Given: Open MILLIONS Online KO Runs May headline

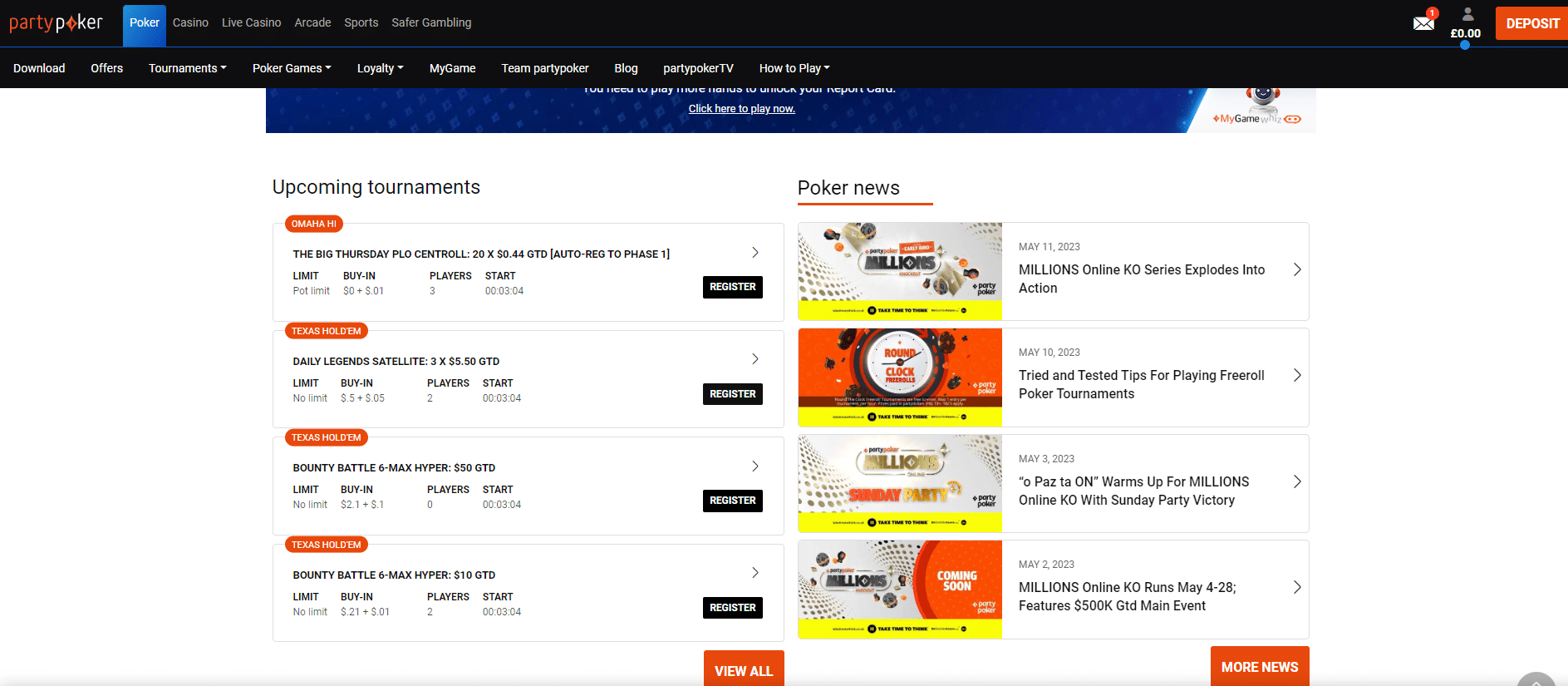Looking at the screenshot, I should pyautogui.click(x=1128, y=596).
